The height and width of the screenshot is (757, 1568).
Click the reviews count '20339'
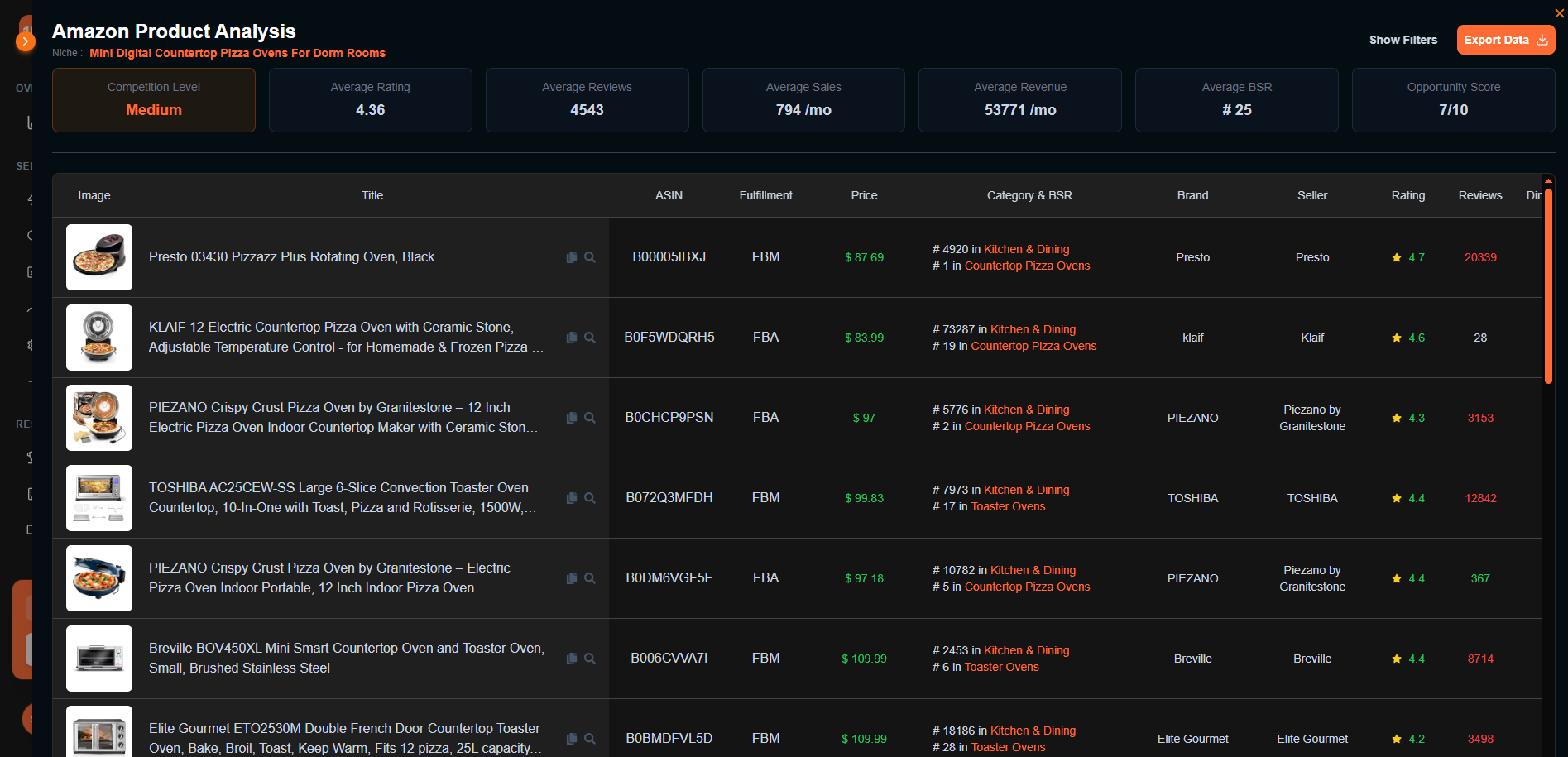click(1480, 257)
